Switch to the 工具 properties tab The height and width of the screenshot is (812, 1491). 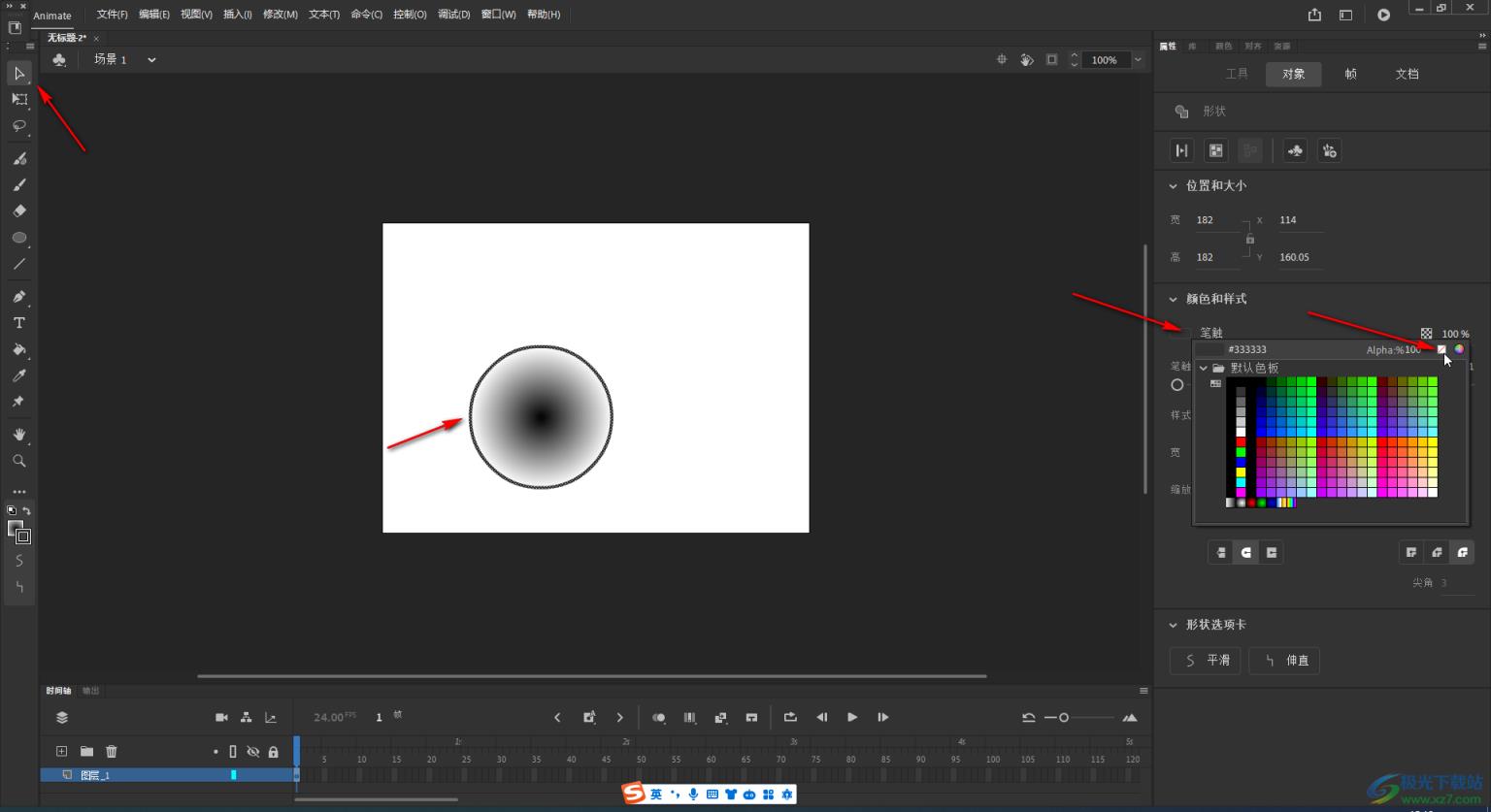1237,74
